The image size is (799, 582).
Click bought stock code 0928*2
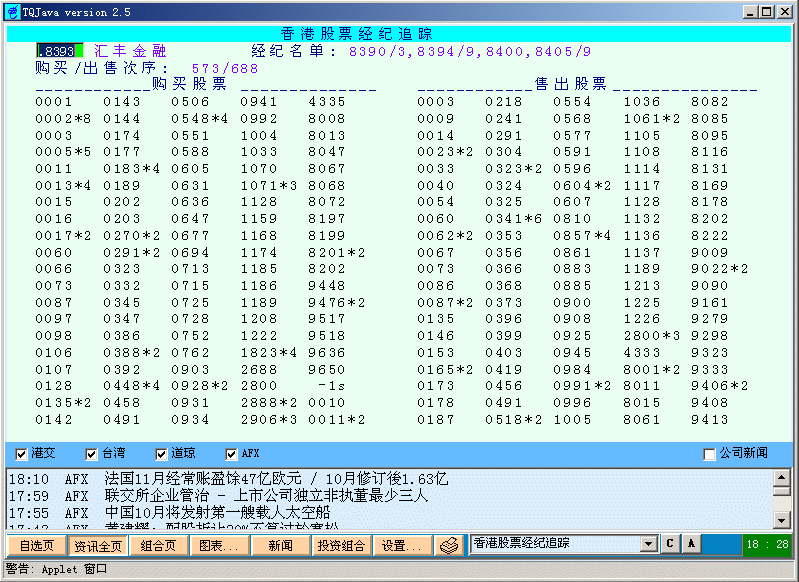(200, 386)
